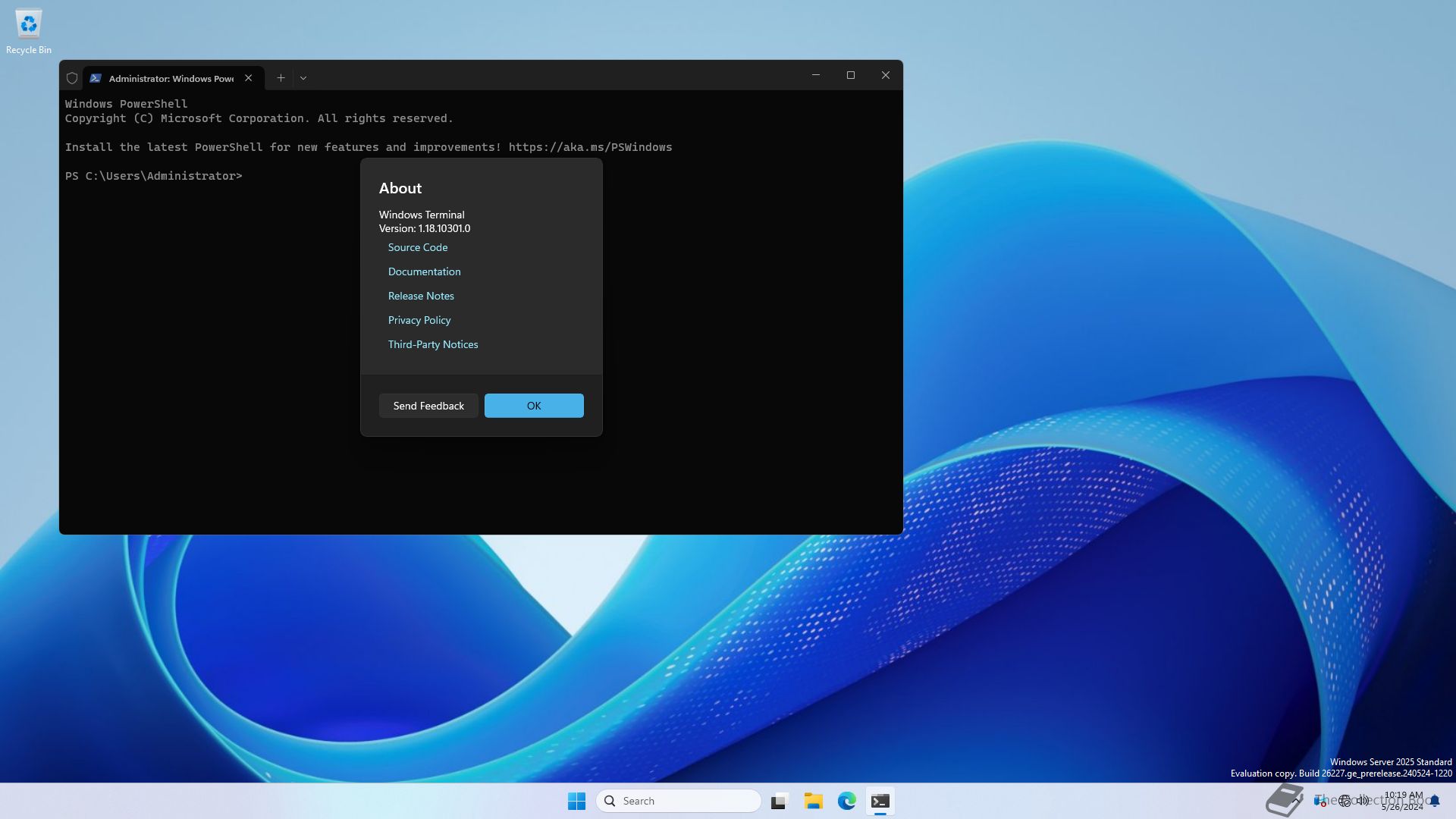Open Task View from the taskbar
1456x819 pixels.
[x=780, y=801]
